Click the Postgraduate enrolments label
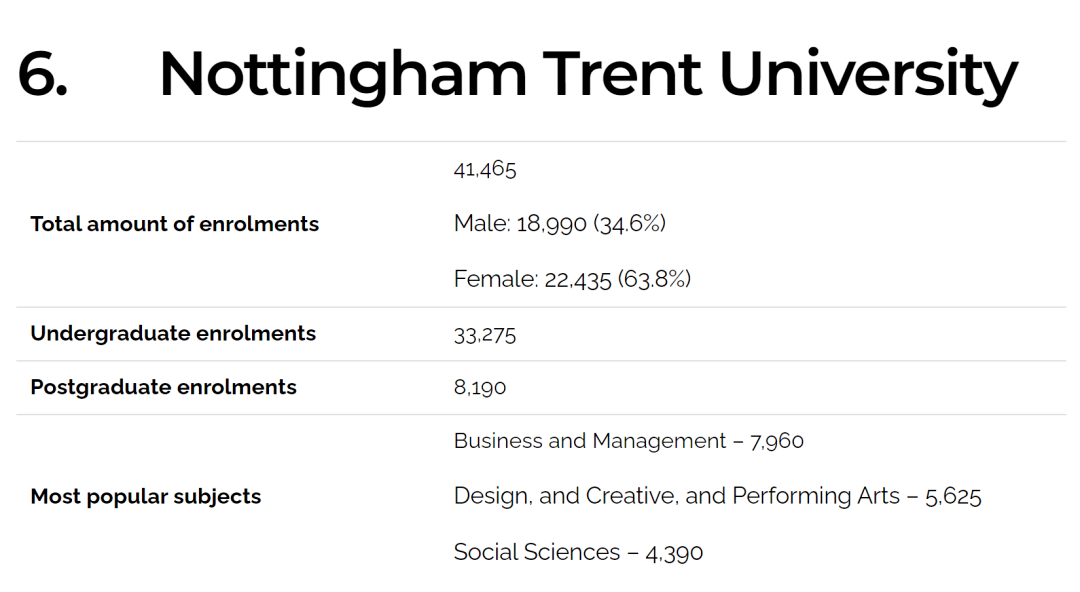1080x592 pixels. coord(163,387)
